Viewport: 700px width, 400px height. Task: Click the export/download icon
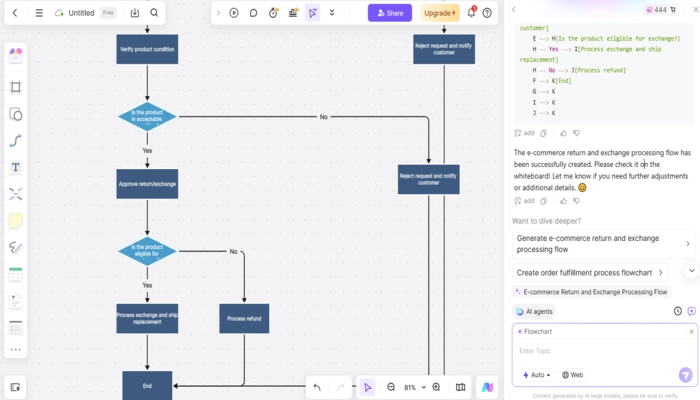135,13
